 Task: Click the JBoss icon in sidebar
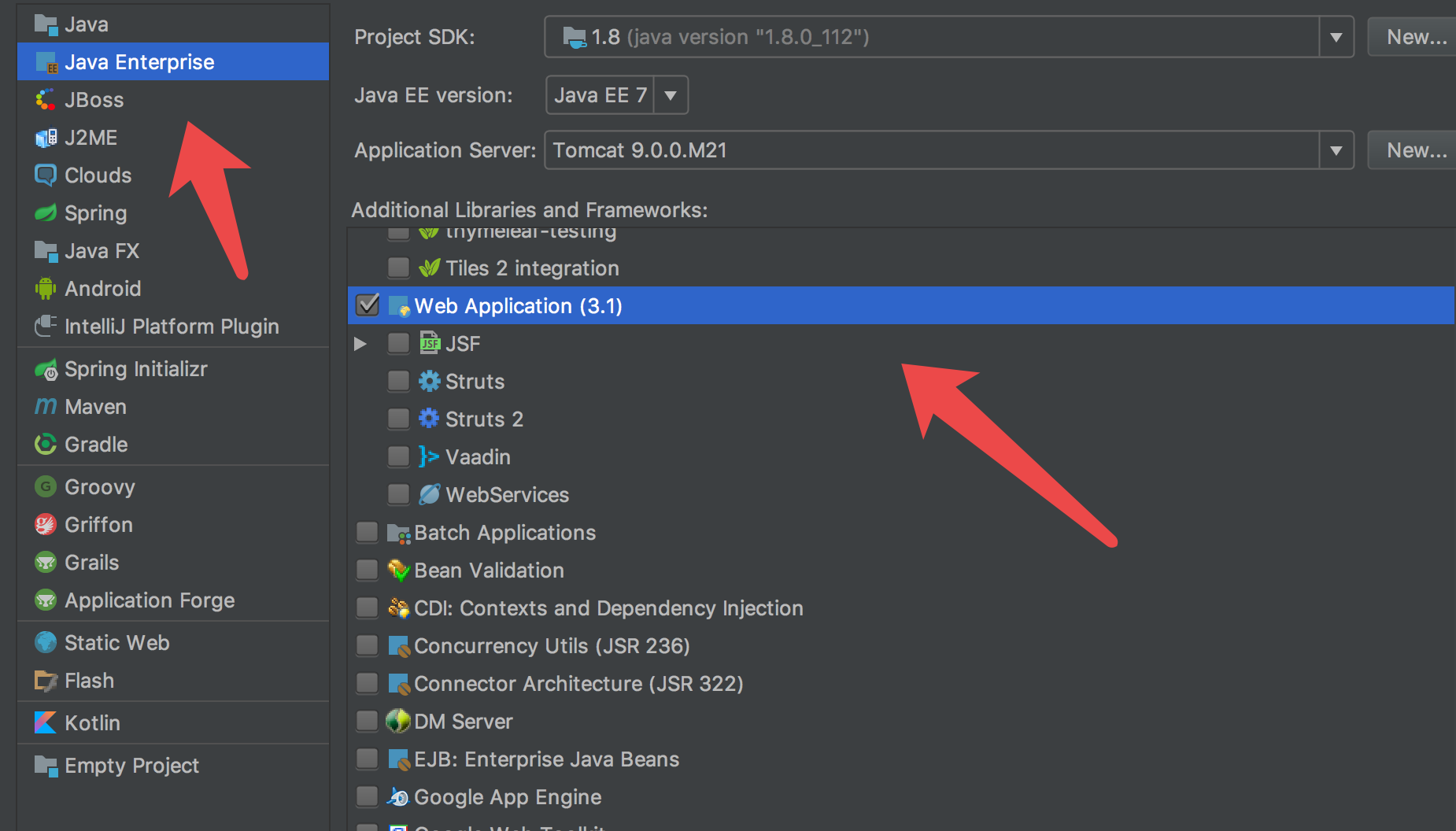46,100
